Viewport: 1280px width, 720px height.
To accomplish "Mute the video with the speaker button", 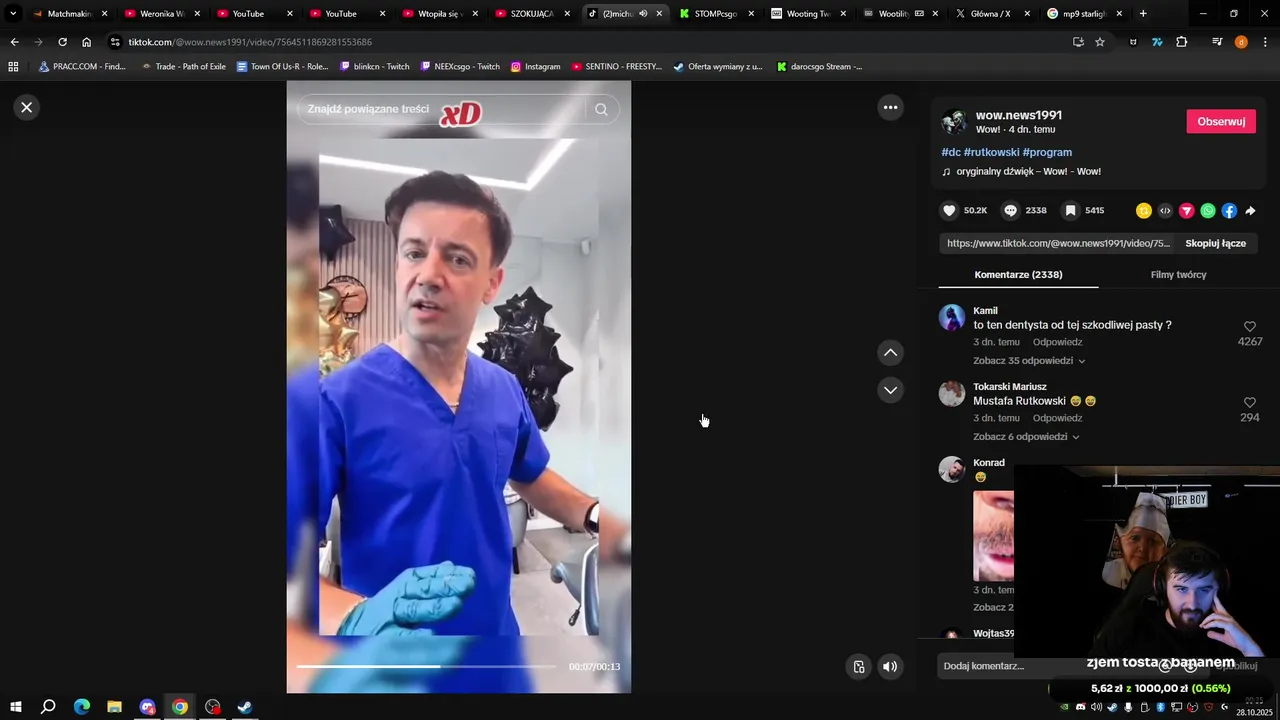I will [890, 667].
